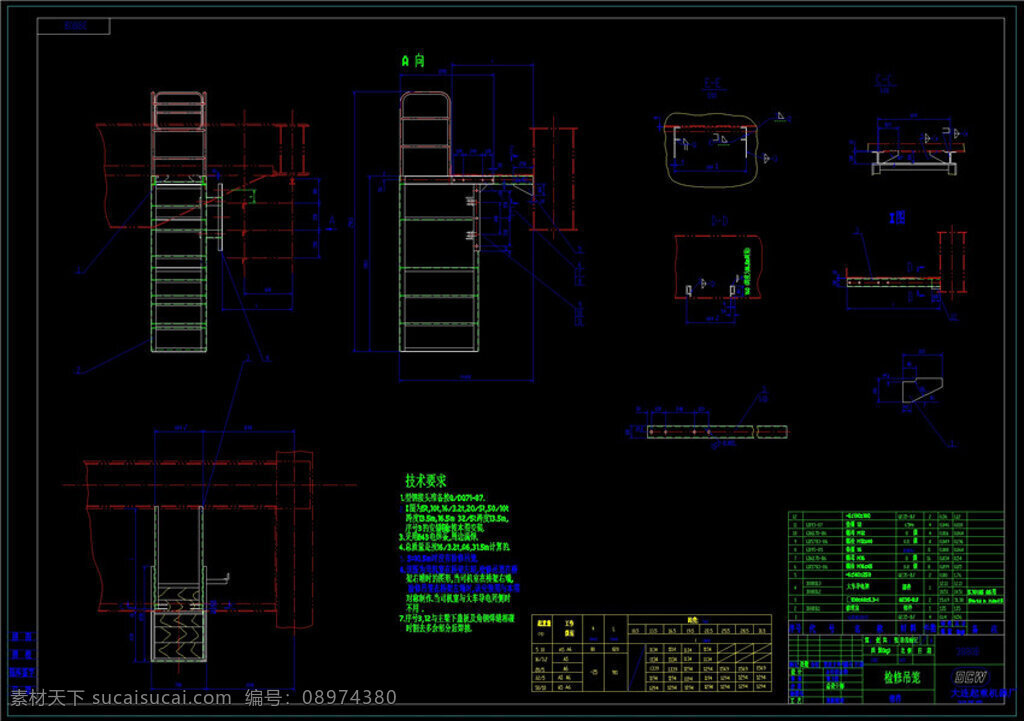Click the 'I图' detail view label

[897, 217]
